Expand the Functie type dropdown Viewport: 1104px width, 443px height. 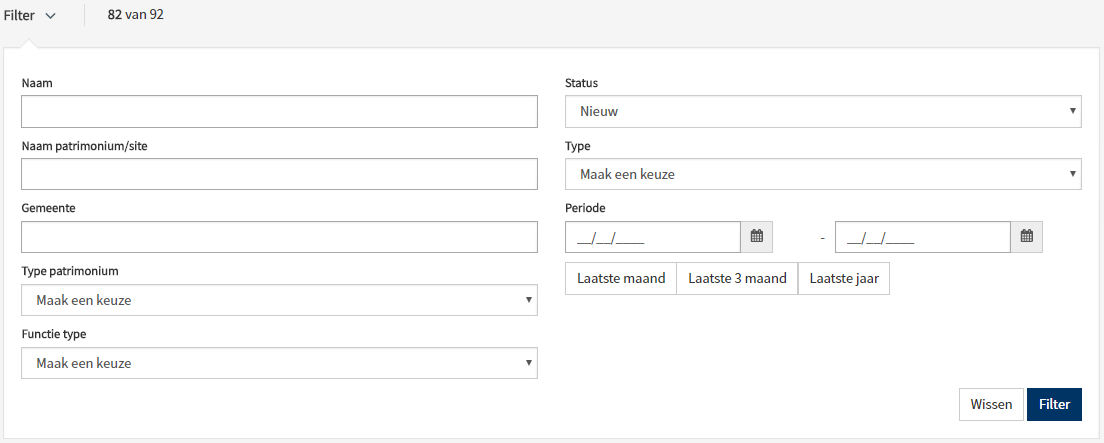click(x=279, y=363)
